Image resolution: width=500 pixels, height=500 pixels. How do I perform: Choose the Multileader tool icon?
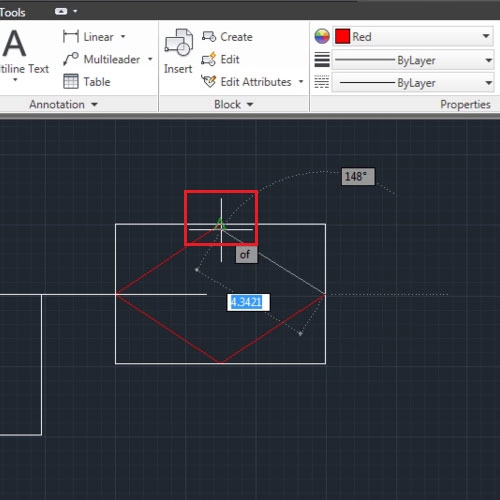click(71, 59)
